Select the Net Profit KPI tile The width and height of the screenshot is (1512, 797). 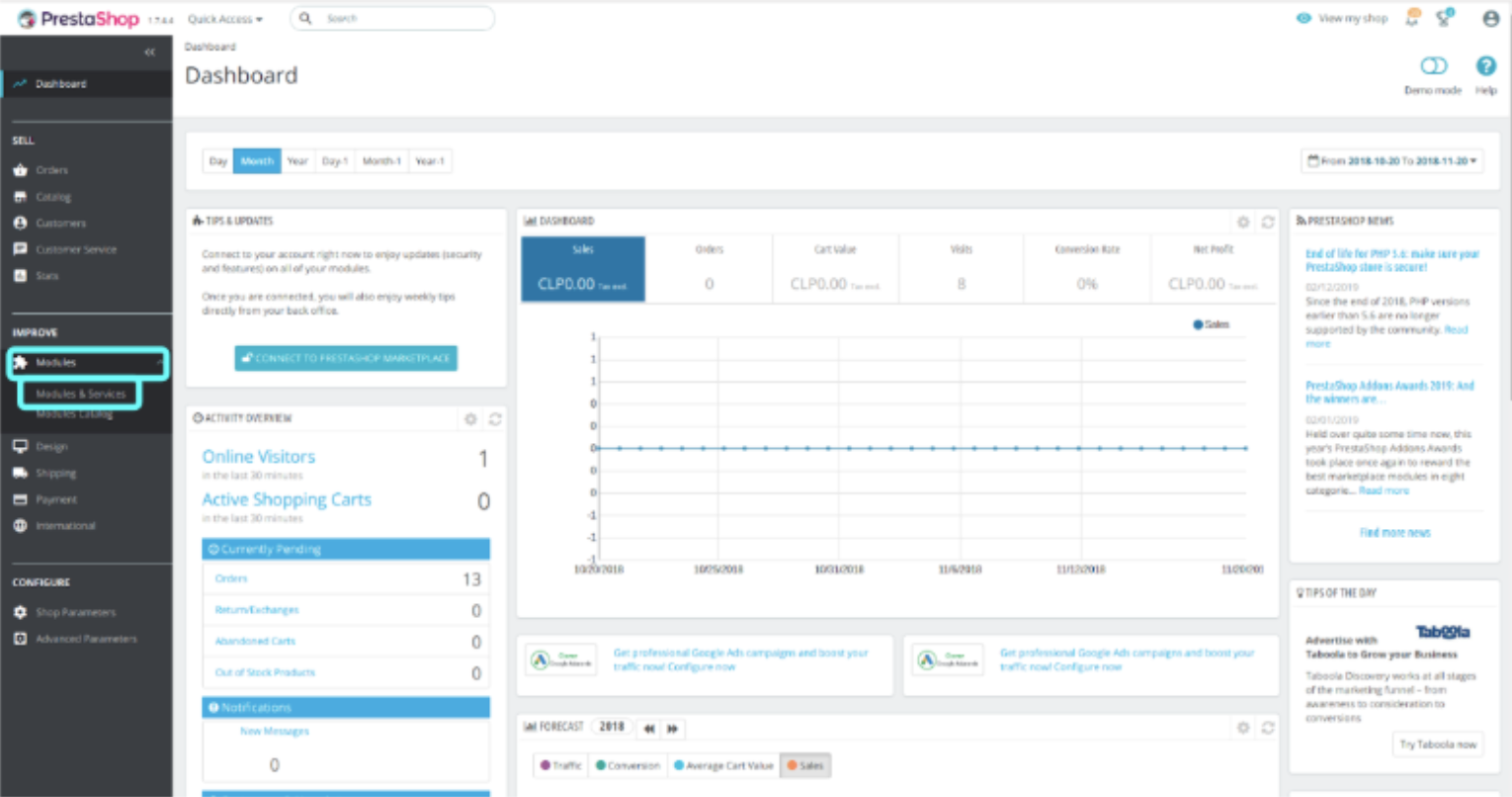pos(1214,269)
